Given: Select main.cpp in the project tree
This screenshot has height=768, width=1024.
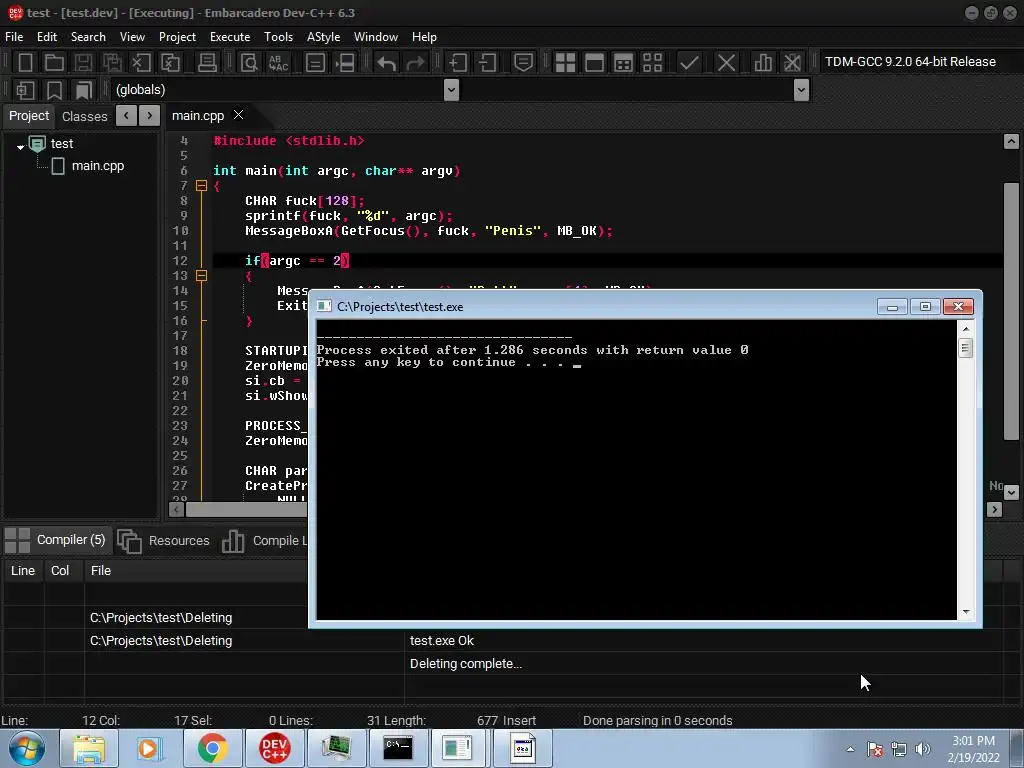Looking at the screenshot, I should pyautogui.click(x=97, y=166).
